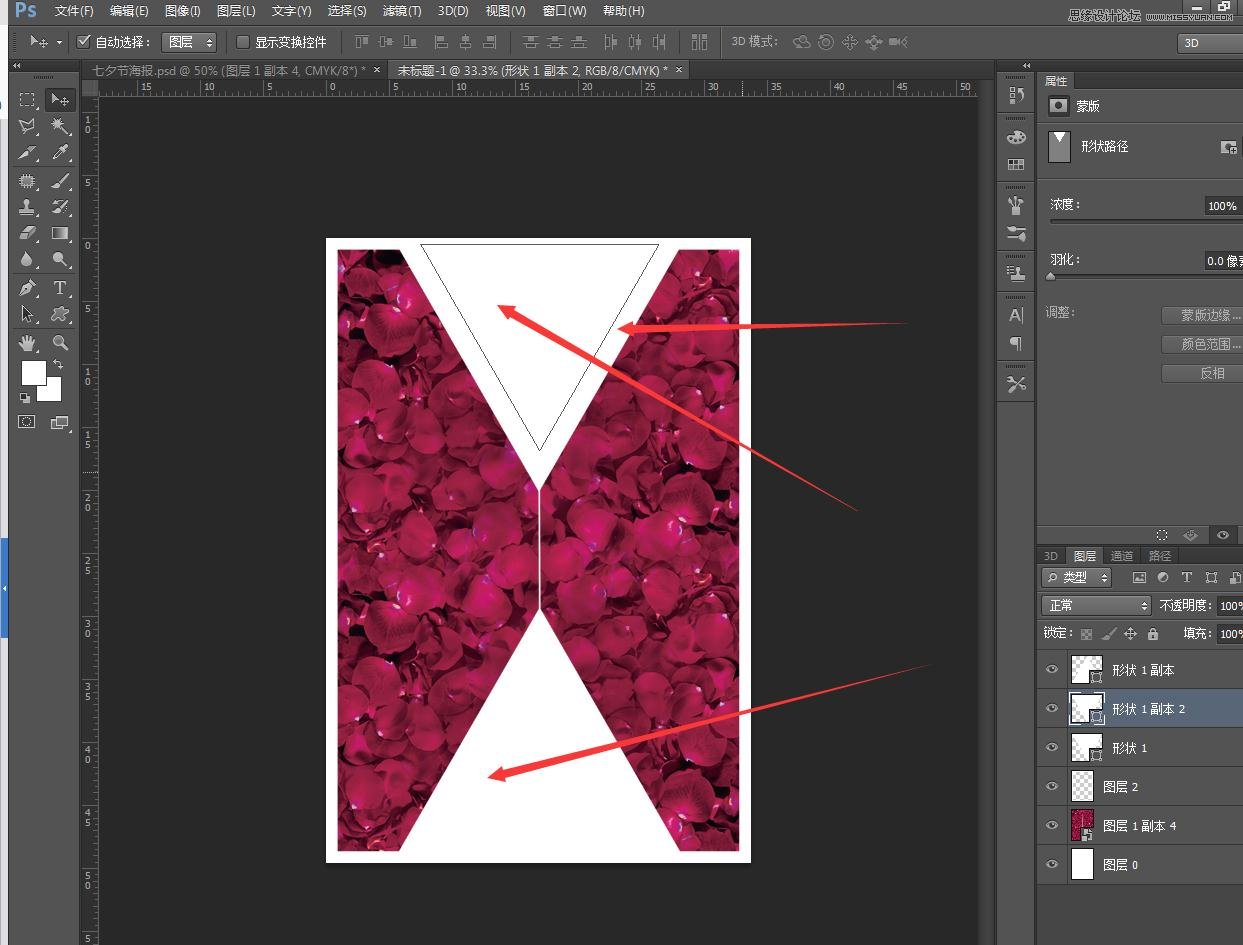The image size is (1243, 945).
Task: Select the Magic Wand tool
Action: (x=60, y=126)
